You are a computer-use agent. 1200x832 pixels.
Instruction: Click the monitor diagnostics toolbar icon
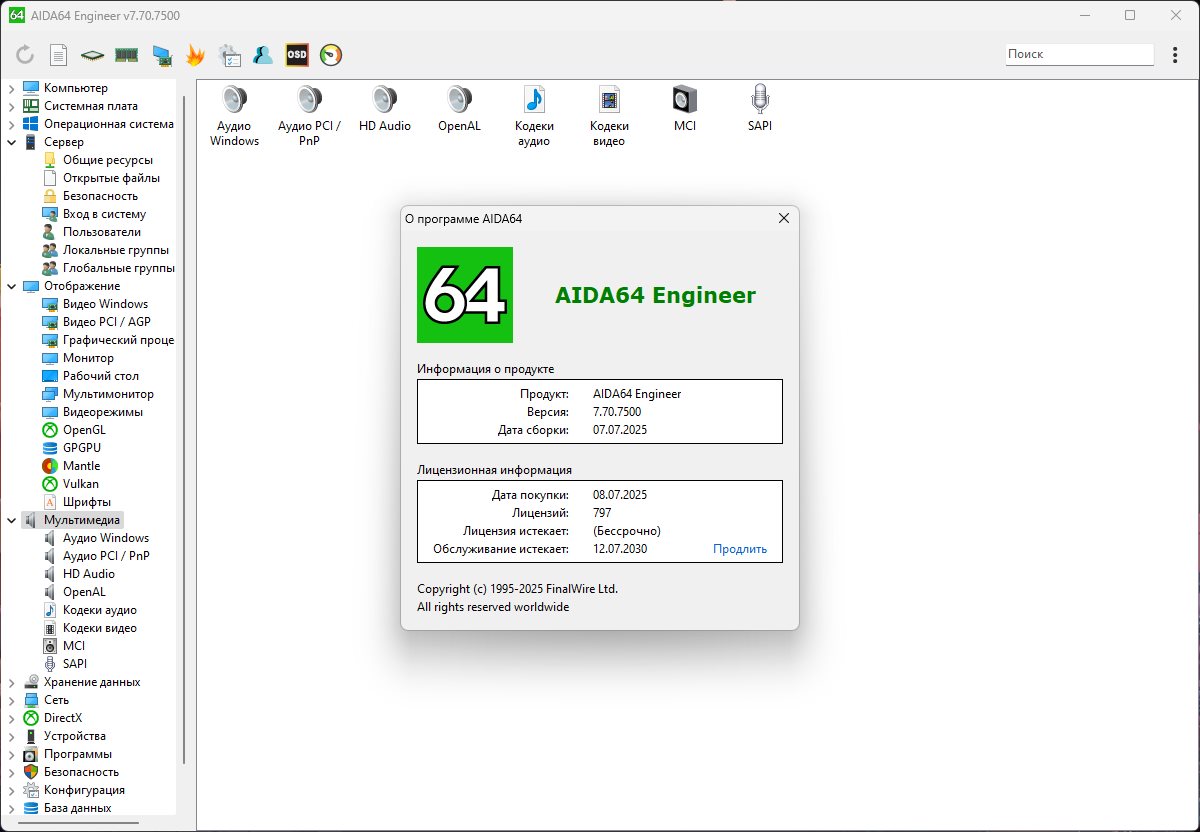click(161, 55)
